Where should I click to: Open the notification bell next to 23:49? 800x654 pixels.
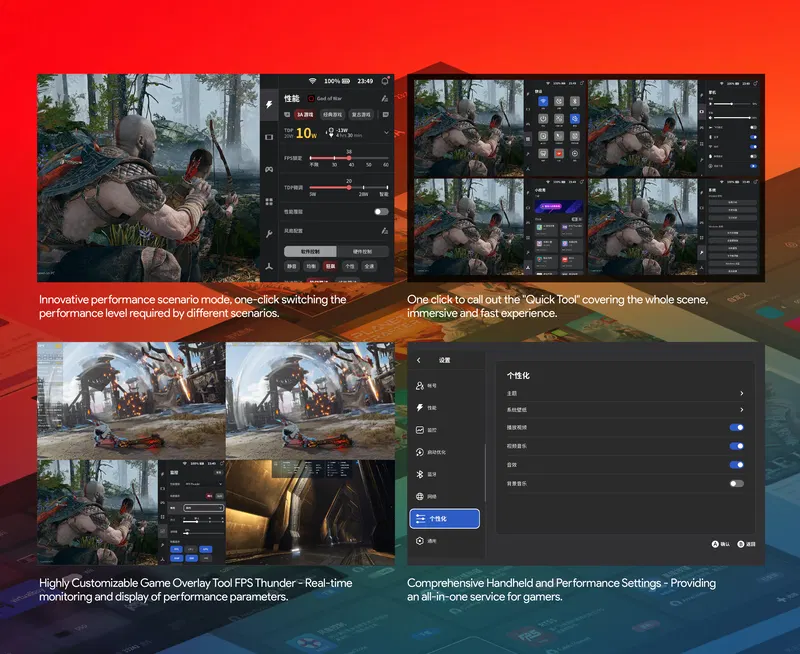pyautogui.click(x=385, y=81)
